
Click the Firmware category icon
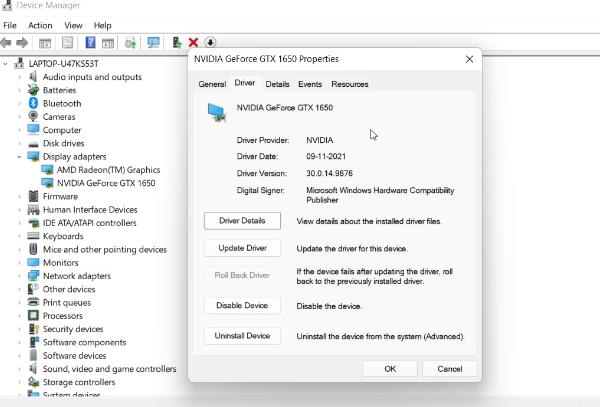(x=33, y=196)
